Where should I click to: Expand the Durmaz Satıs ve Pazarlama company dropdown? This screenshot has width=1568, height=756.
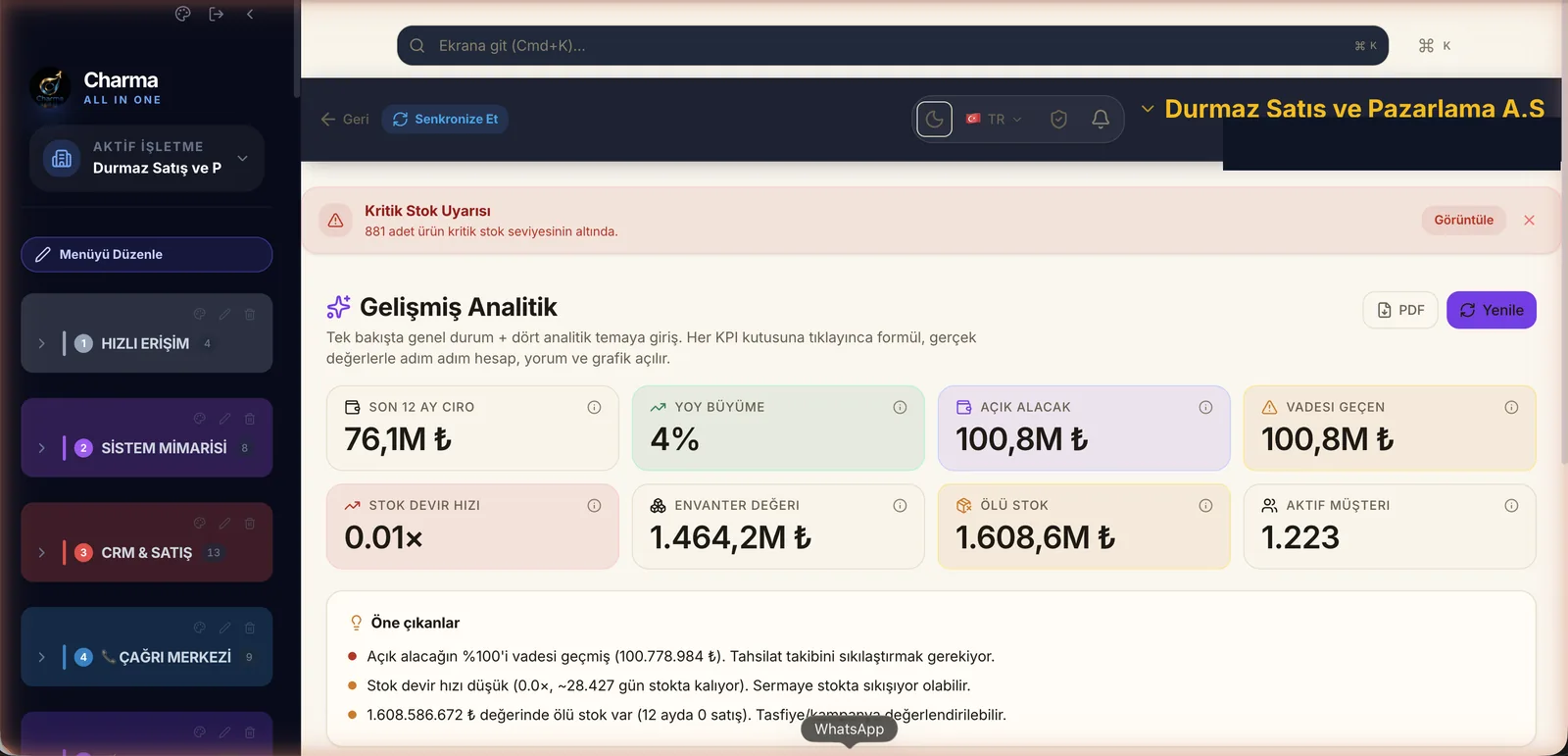tap(1343, 109)
